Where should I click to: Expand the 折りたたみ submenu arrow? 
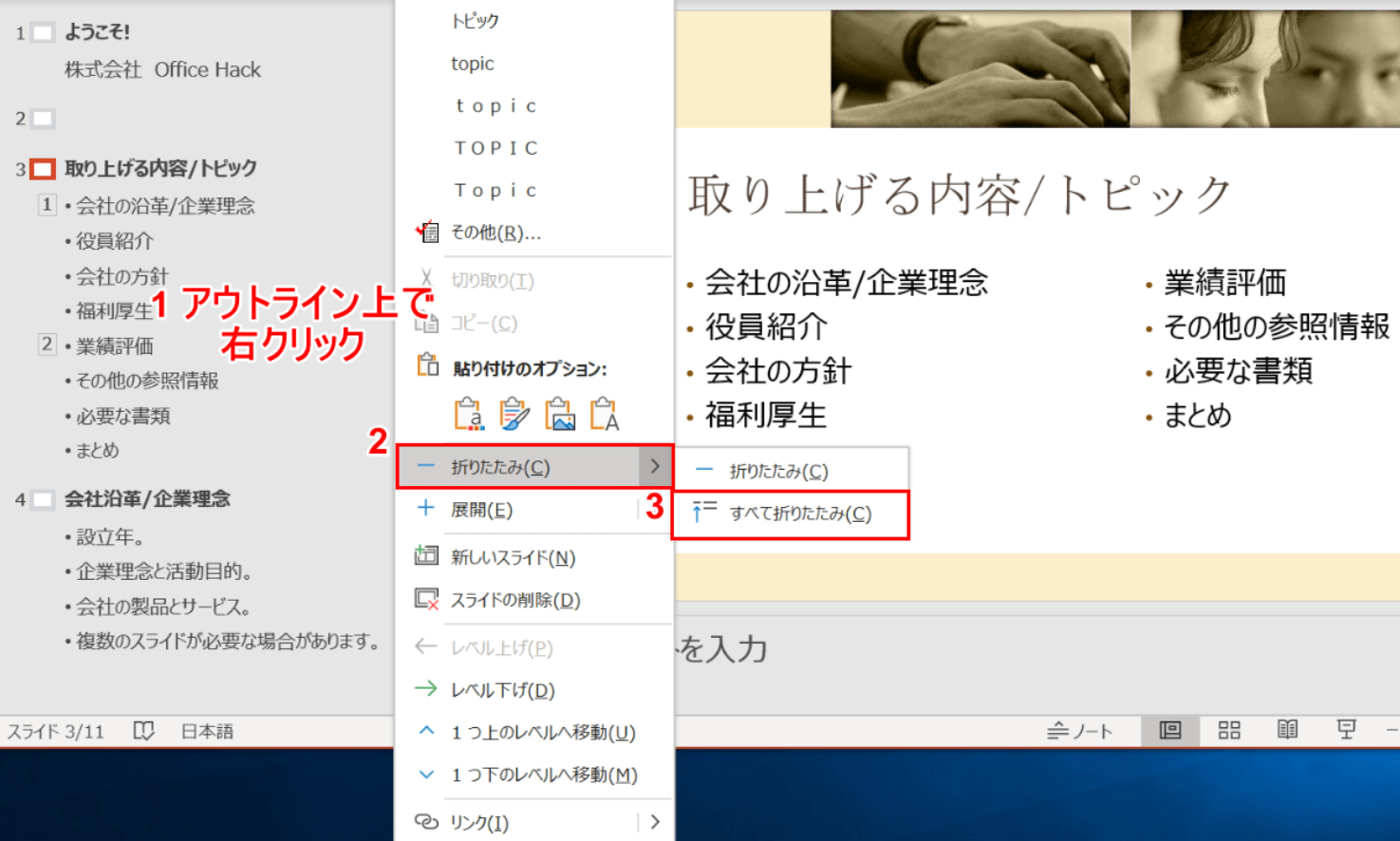tap(655, 467)
